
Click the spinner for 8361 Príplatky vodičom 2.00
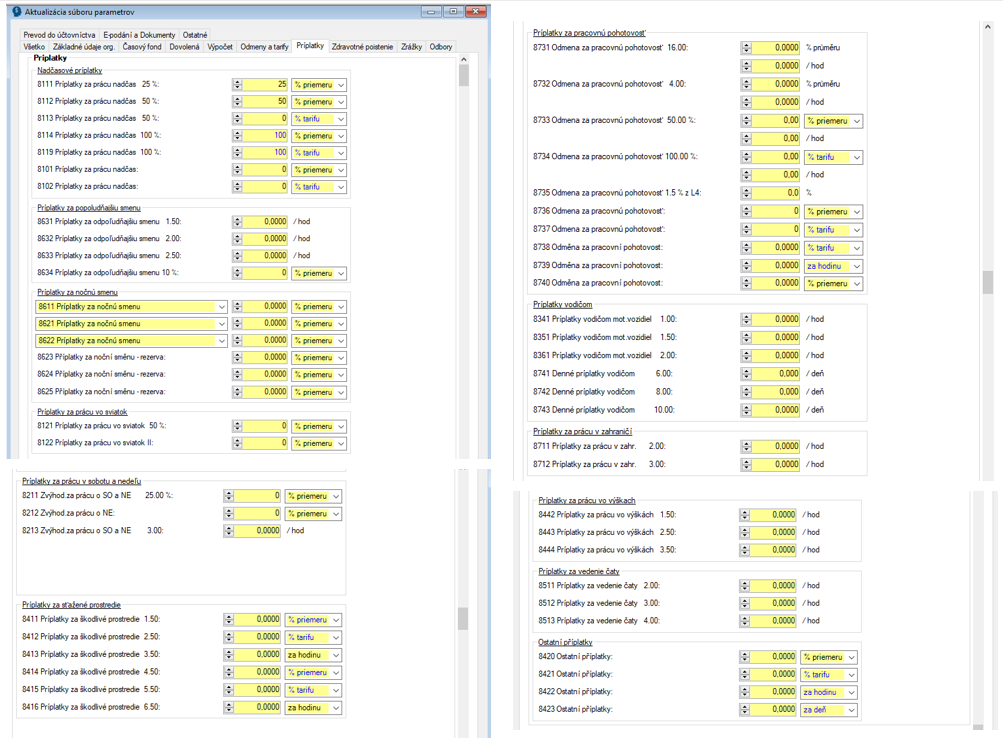(x=746, y=356)
